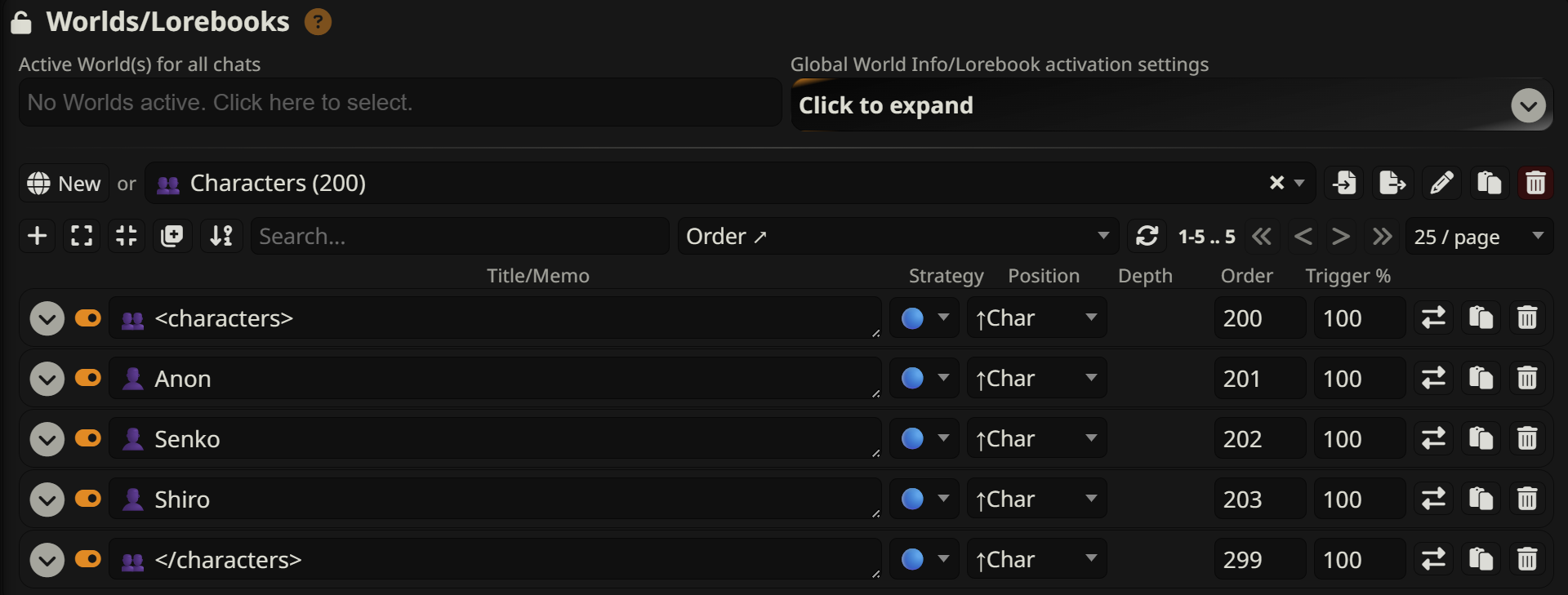The width and height of the screenshot is (1568, 595).
Task: Expand the global activation settings panel
Action: coord(1527,105)
